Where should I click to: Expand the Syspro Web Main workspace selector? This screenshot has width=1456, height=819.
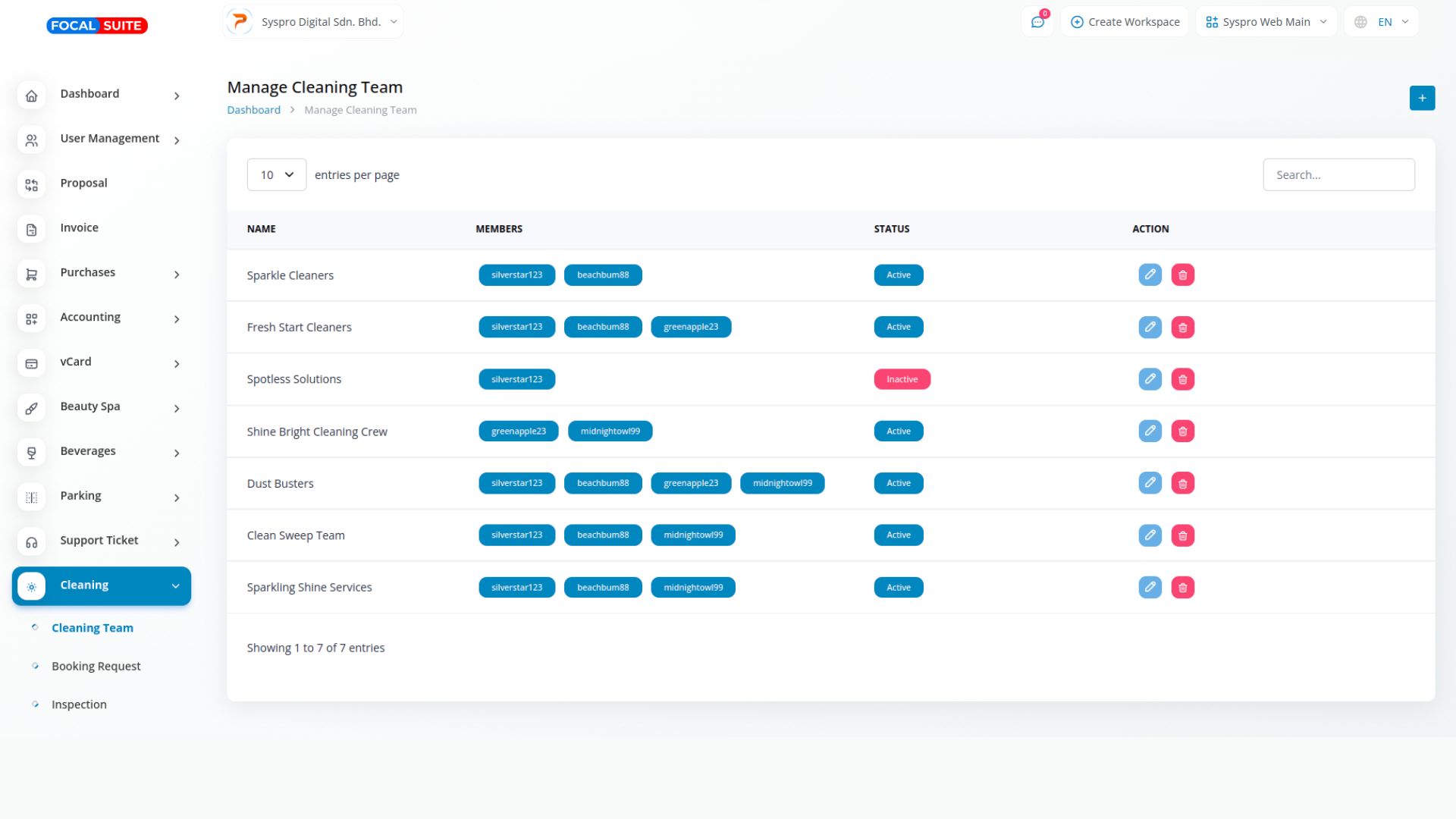point(1266,22)
